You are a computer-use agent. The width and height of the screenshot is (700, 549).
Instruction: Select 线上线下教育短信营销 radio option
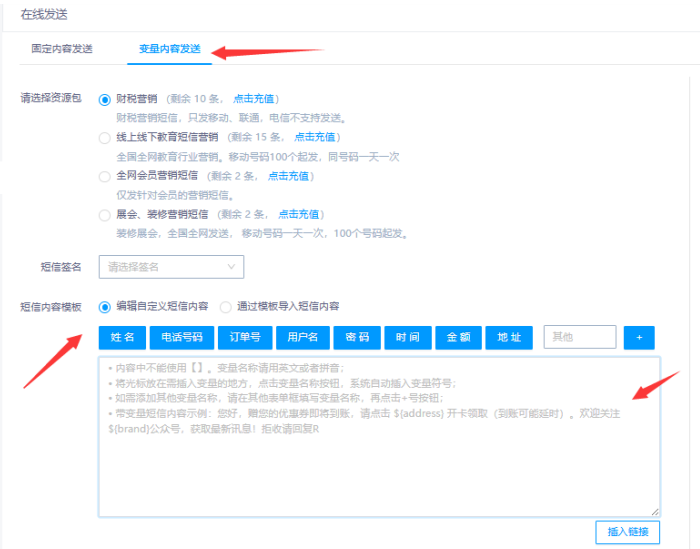tap(105, 137)
